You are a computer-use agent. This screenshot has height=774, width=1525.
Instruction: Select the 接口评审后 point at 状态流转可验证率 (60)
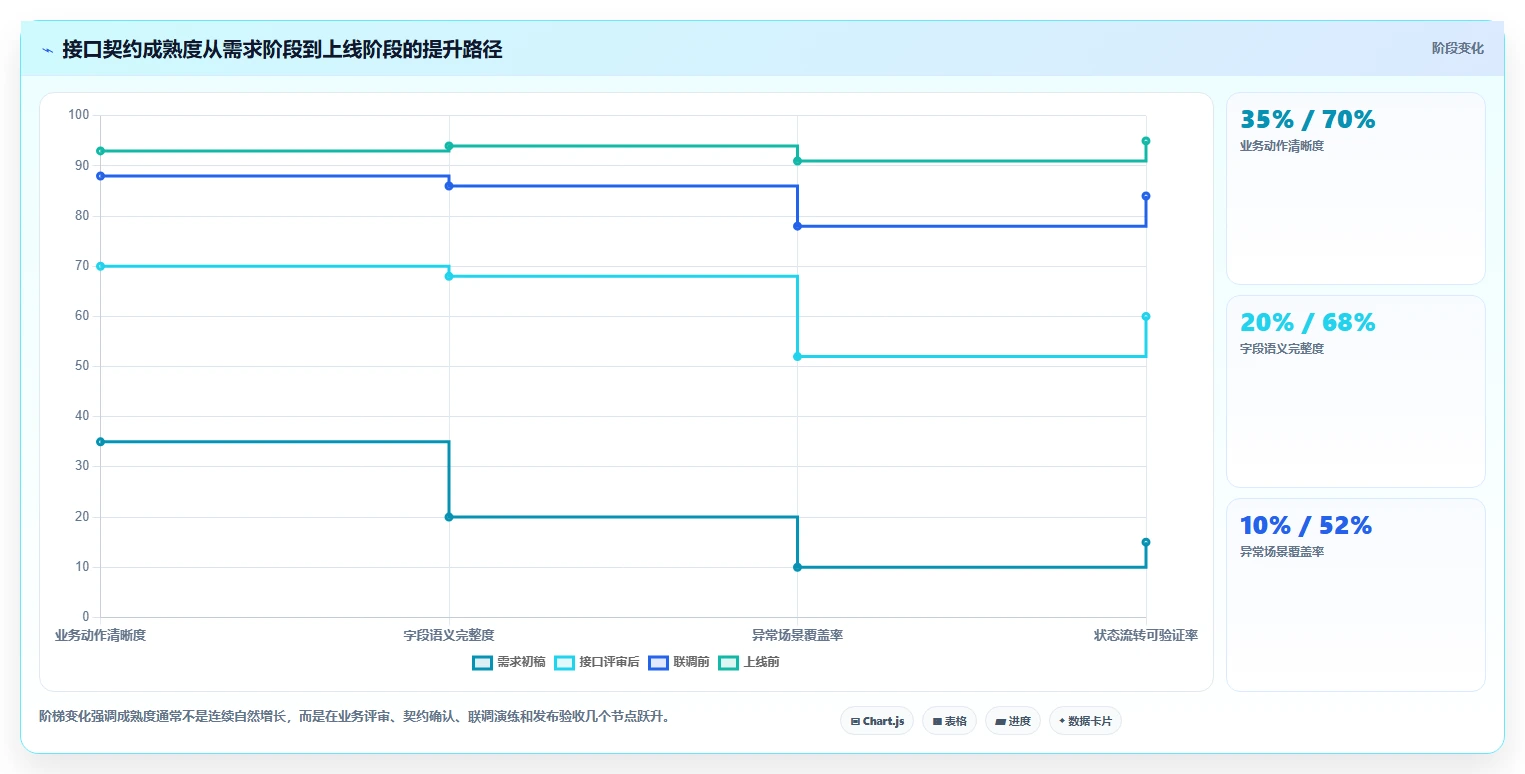(x=1146, y=316)
